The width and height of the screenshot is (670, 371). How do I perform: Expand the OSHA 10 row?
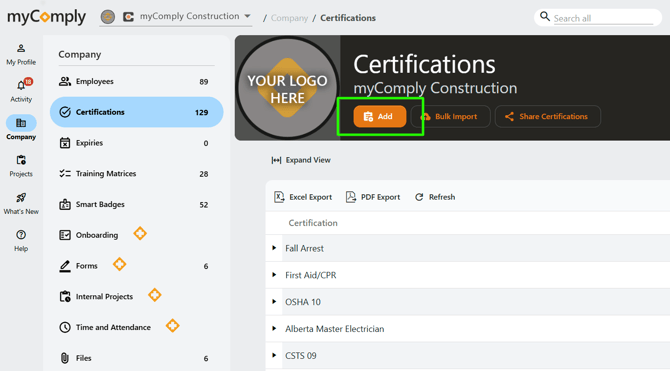(274, 302)
